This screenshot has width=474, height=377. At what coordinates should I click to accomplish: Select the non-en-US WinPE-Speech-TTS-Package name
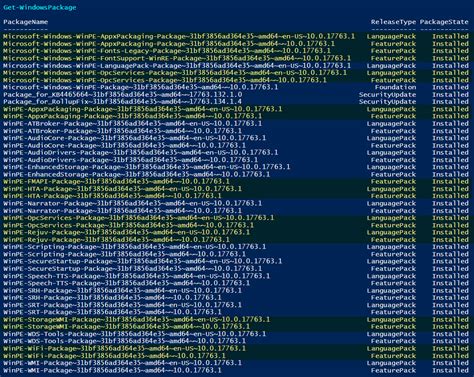126,283
